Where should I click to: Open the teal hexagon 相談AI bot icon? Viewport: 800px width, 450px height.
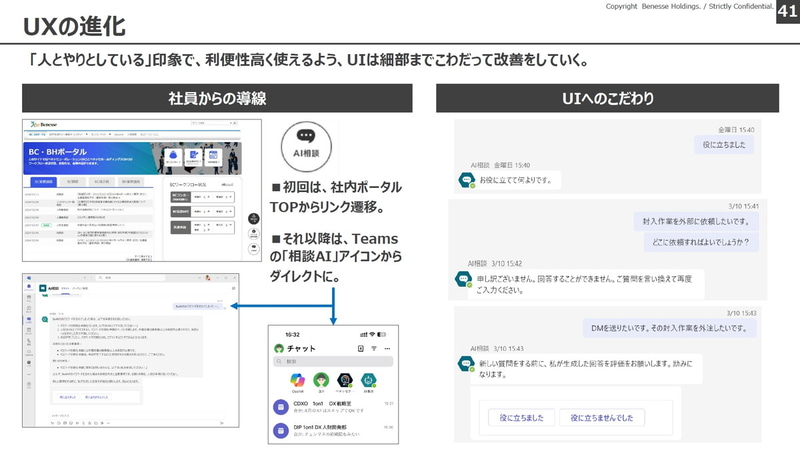pos(368,380)
